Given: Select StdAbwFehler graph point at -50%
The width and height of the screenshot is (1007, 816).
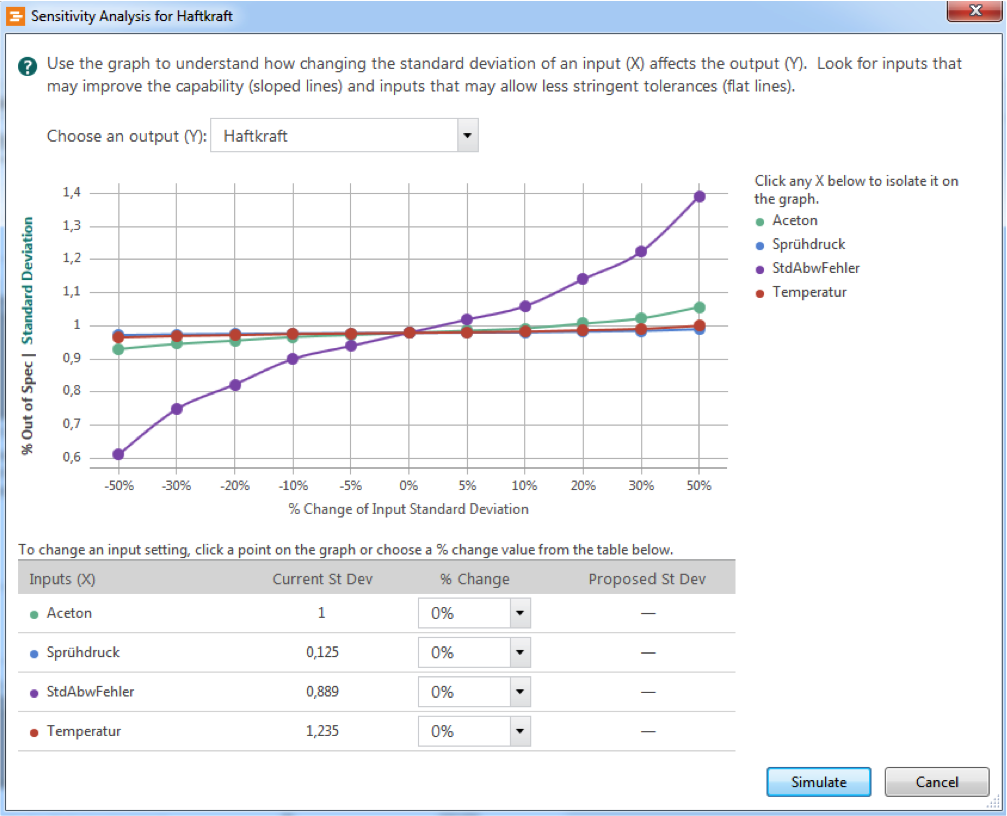Looking at the screenshot, I should click(x=118, y=454).
